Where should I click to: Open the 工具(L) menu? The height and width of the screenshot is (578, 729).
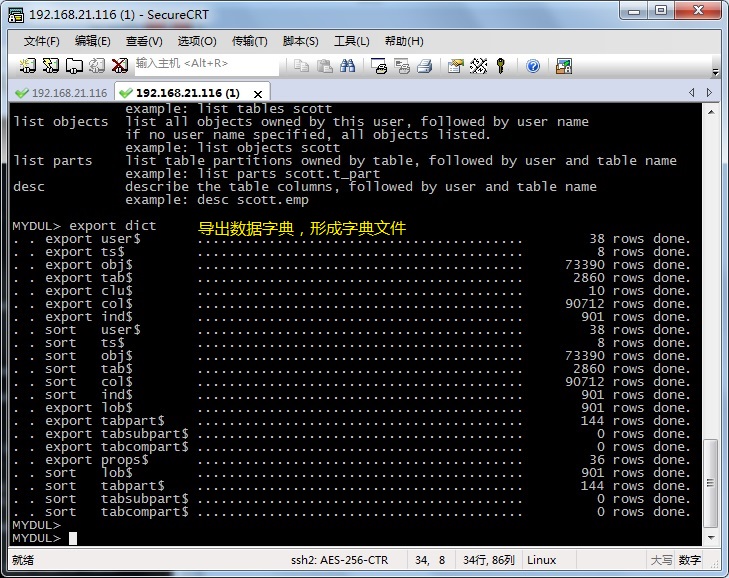tap(351, 41)
